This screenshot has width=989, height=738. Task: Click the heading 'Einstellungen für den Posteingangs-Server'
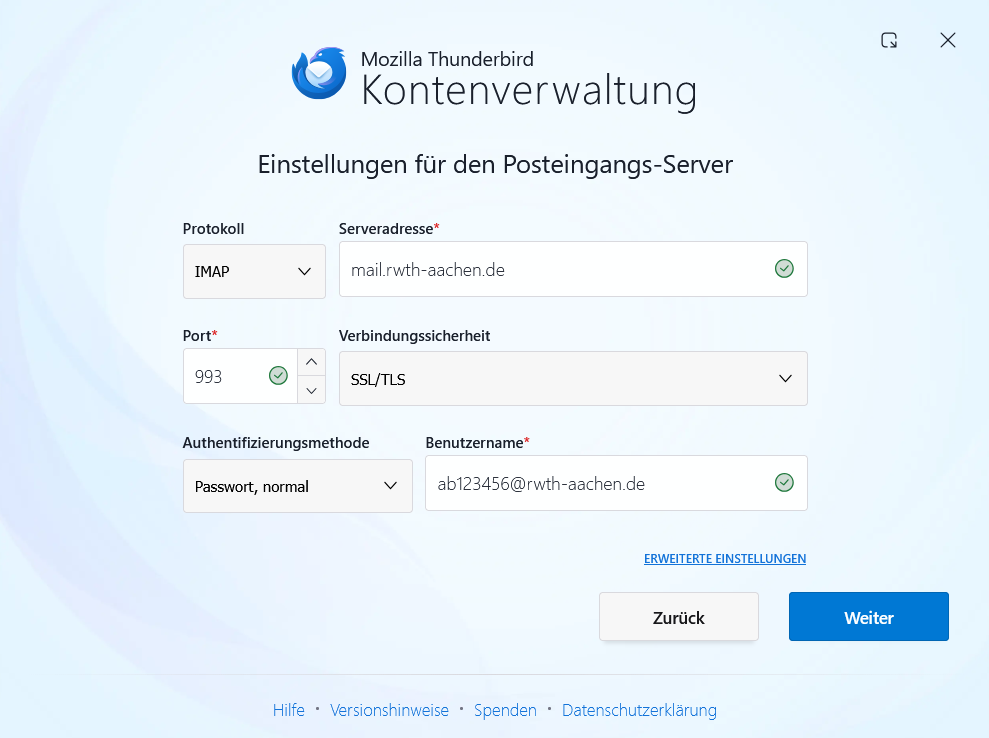pos(495,165)
